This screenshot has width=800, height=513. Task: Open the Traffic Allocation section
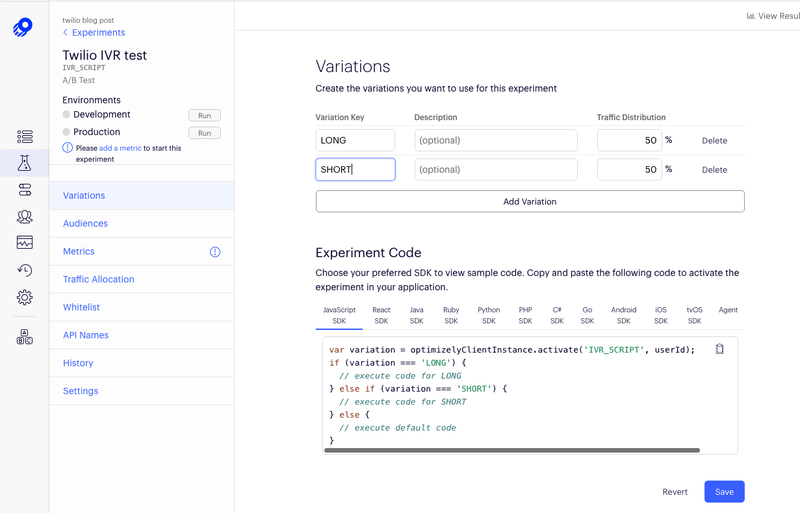point(142,279)
